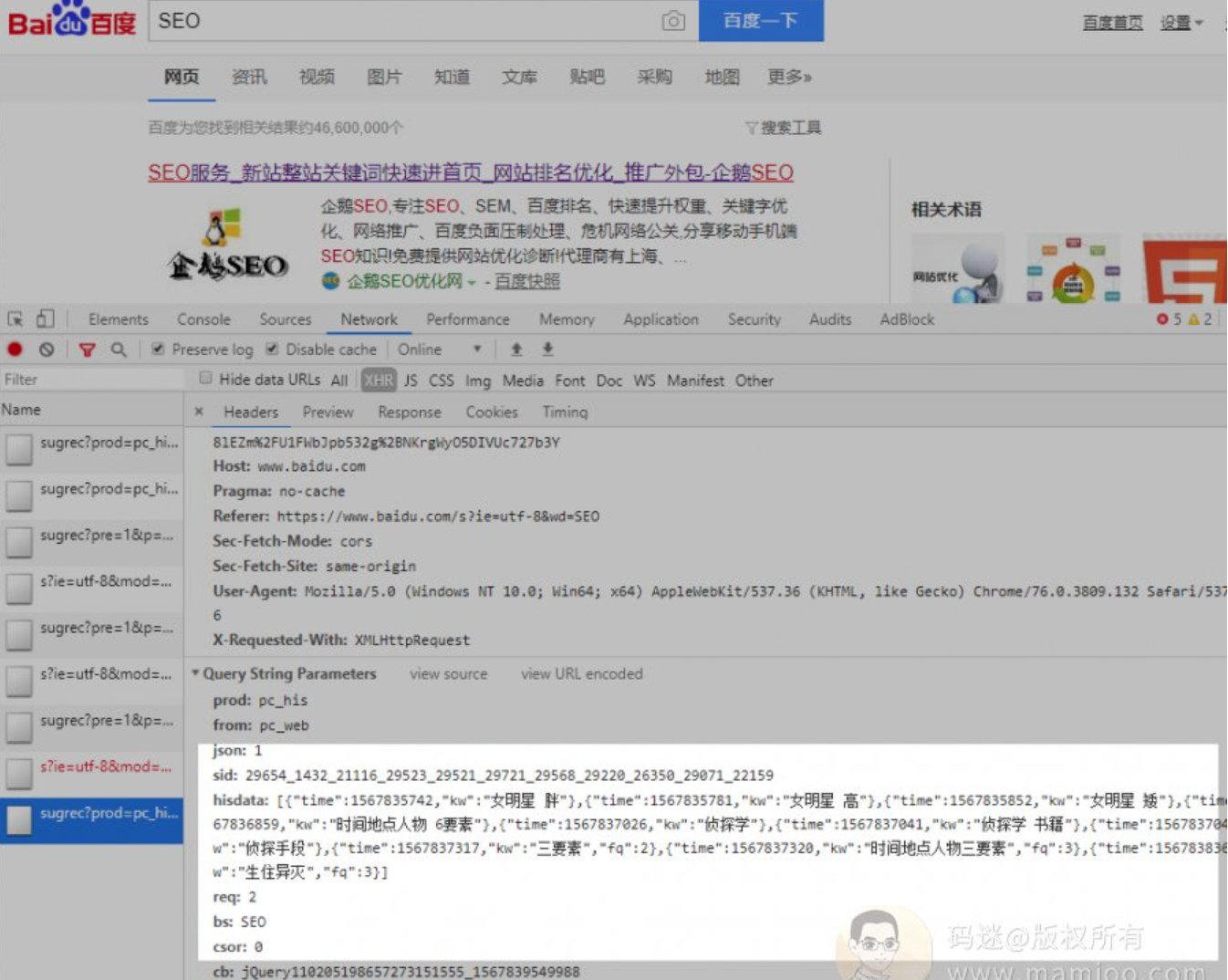Toggle the red filter funnel icon
The width and height of the screenshot is (1228, 980).
87,349
